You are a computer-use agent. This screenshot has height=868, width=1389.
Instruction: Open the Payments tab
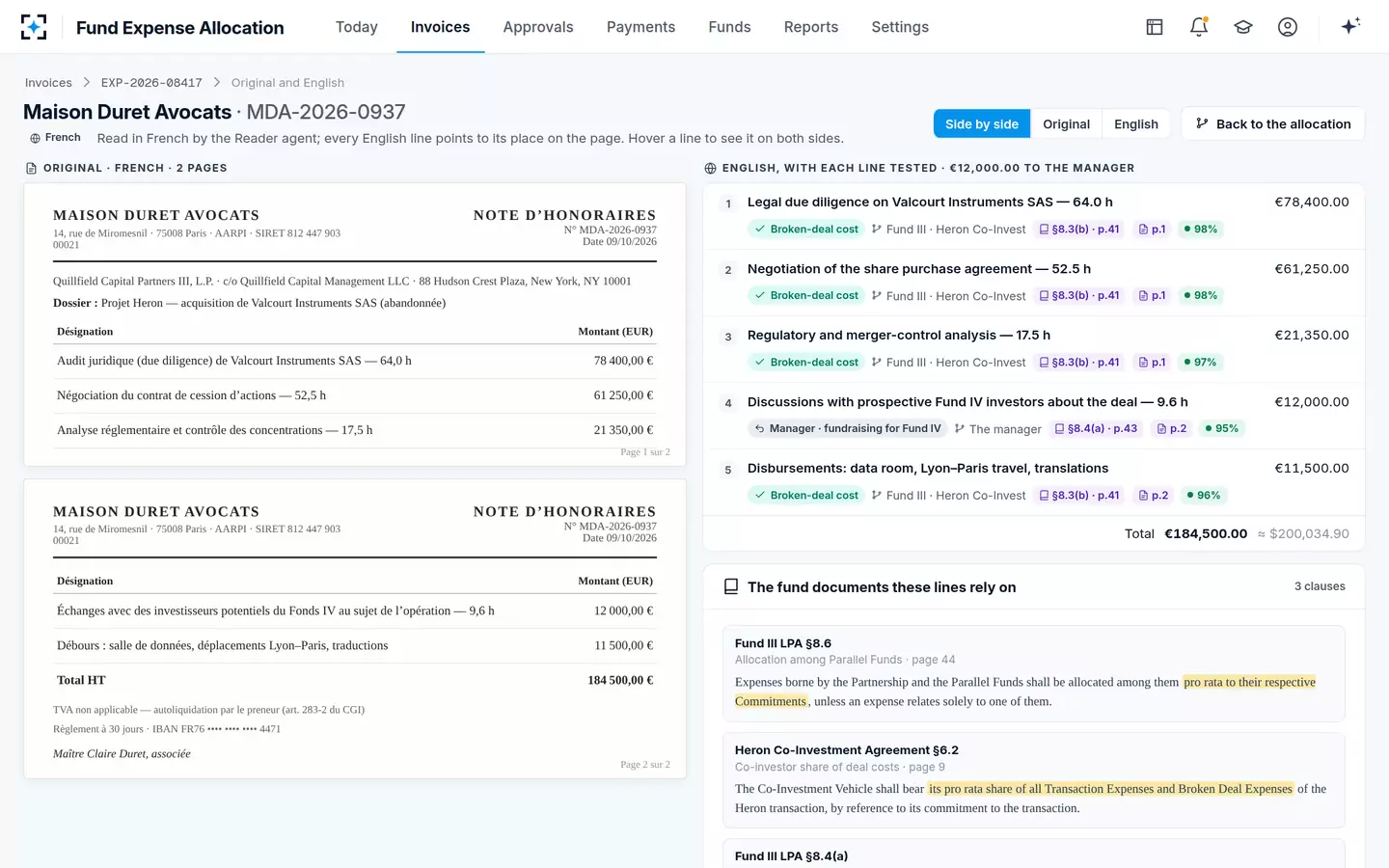tap(640, 27)
